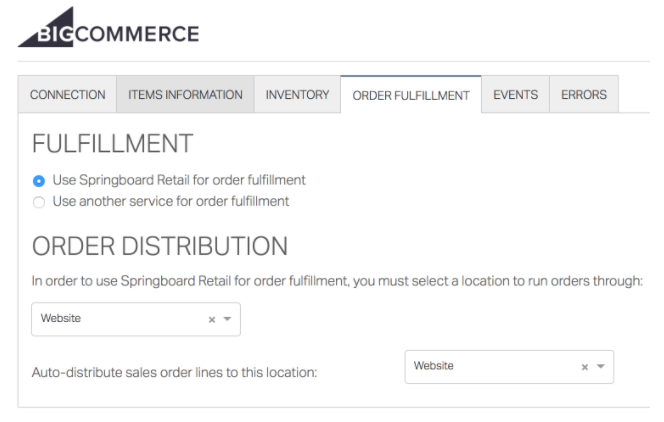Viewport: 664px width, 422px height.
Task: Click the BigCommerce logo
Action: (x=108, y=32)
